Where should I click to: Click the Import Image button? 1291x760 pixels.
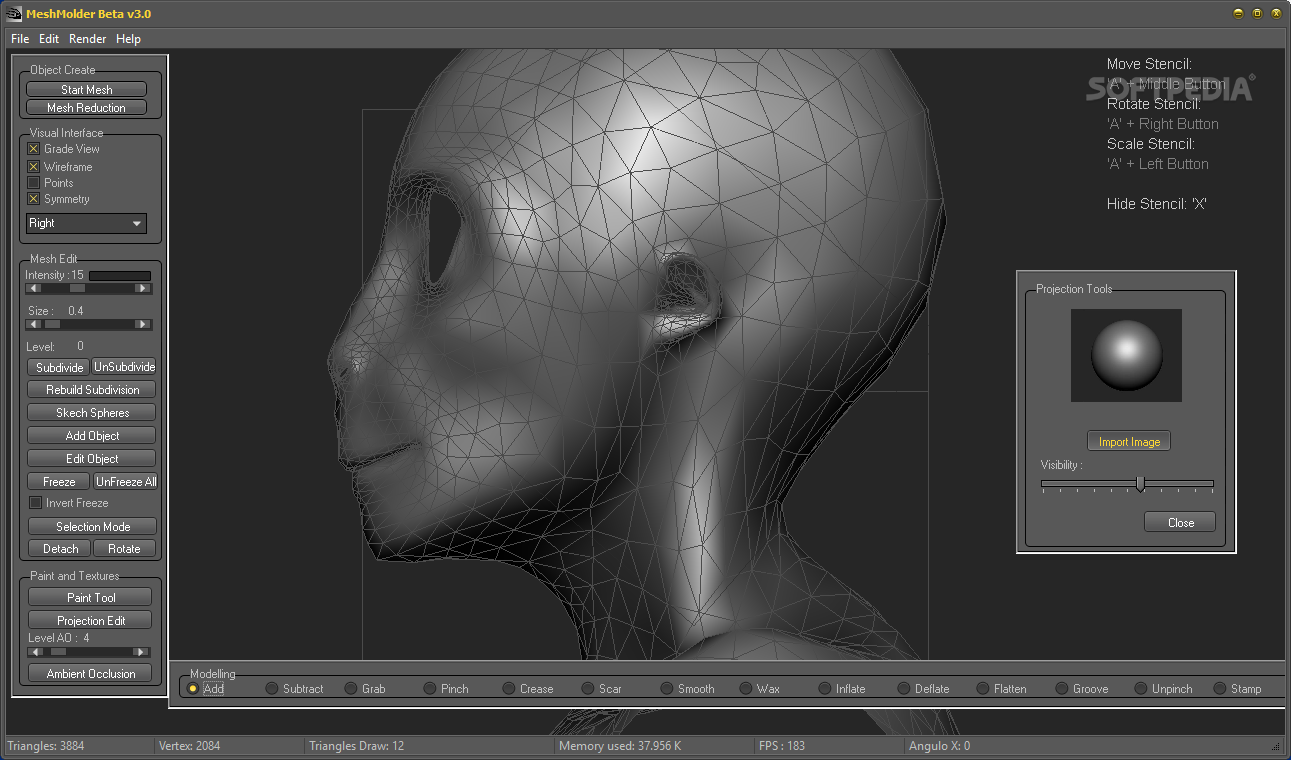coord(1129,442)
